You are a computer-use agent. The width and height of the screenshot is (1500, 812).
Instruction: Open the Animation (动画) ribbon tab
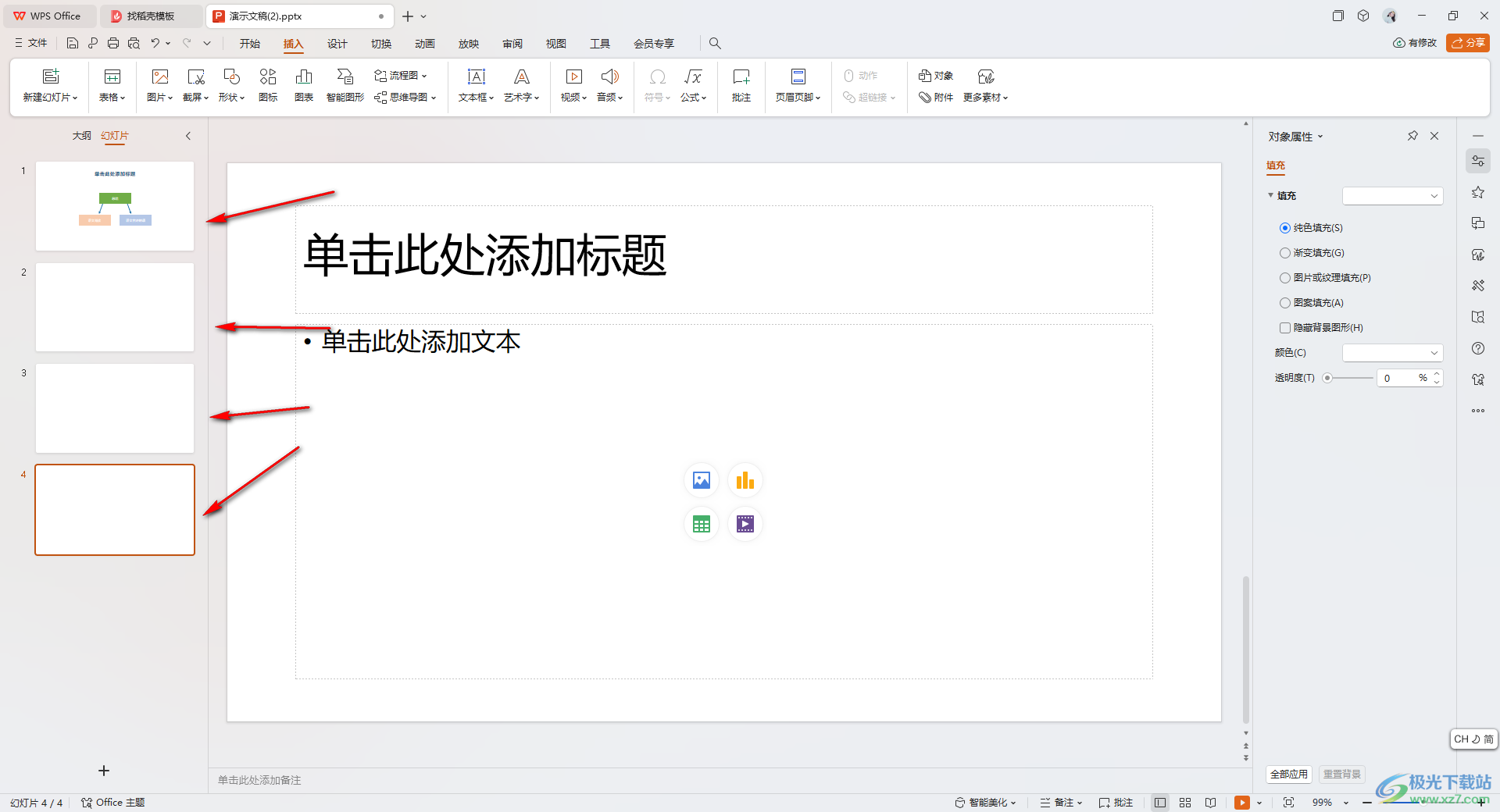[x=425, y=44]
